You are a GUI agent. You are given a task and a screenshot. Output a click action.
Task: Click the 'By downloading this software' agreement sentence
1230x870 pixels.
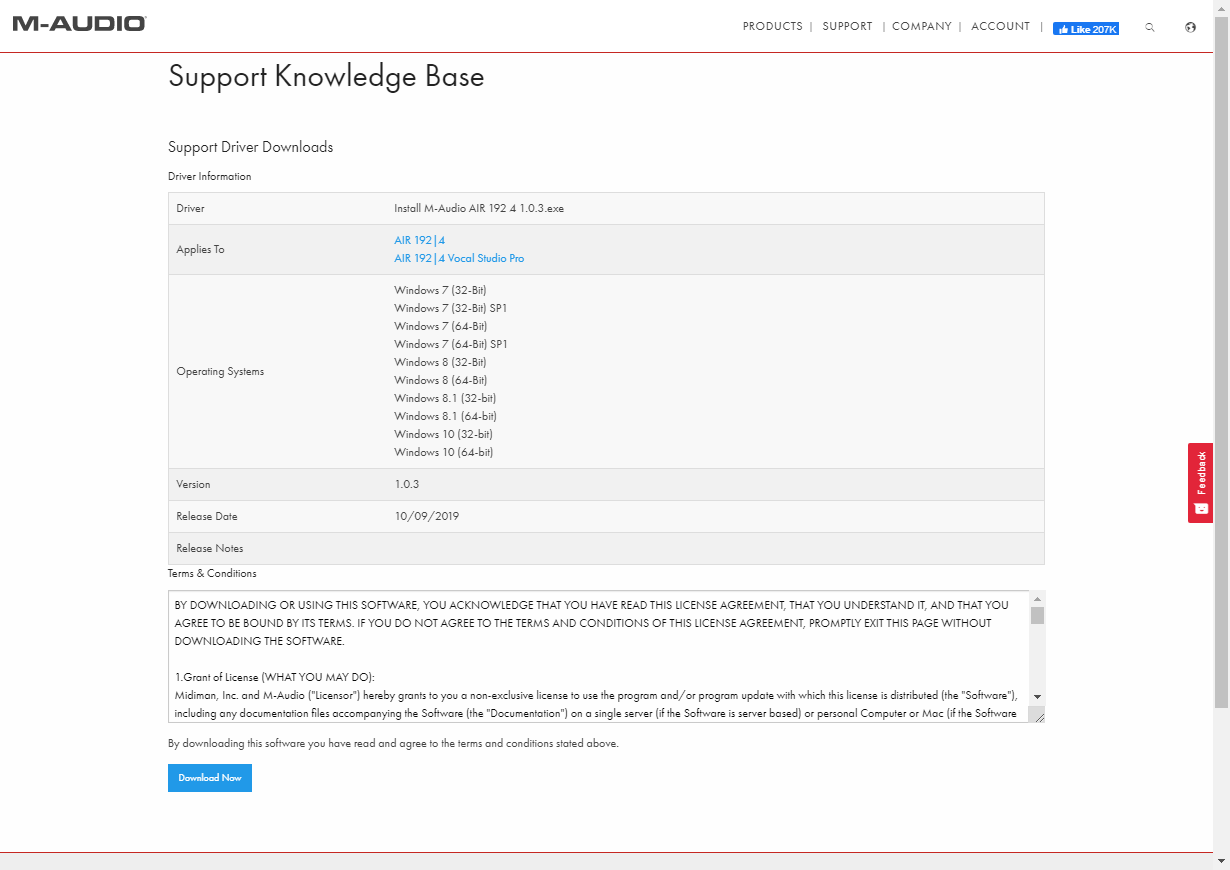click(x=393, y=743)
